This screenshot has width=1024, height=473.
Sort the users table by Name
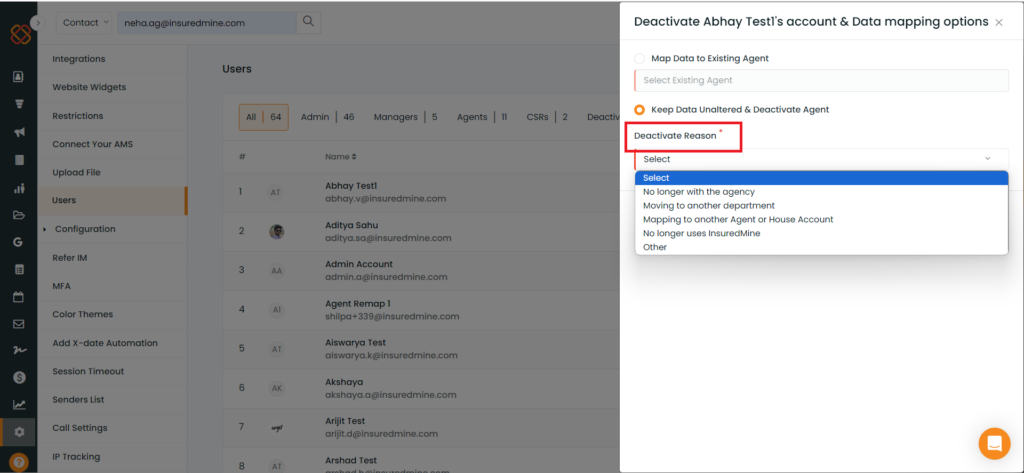click(x=341, y=157)
